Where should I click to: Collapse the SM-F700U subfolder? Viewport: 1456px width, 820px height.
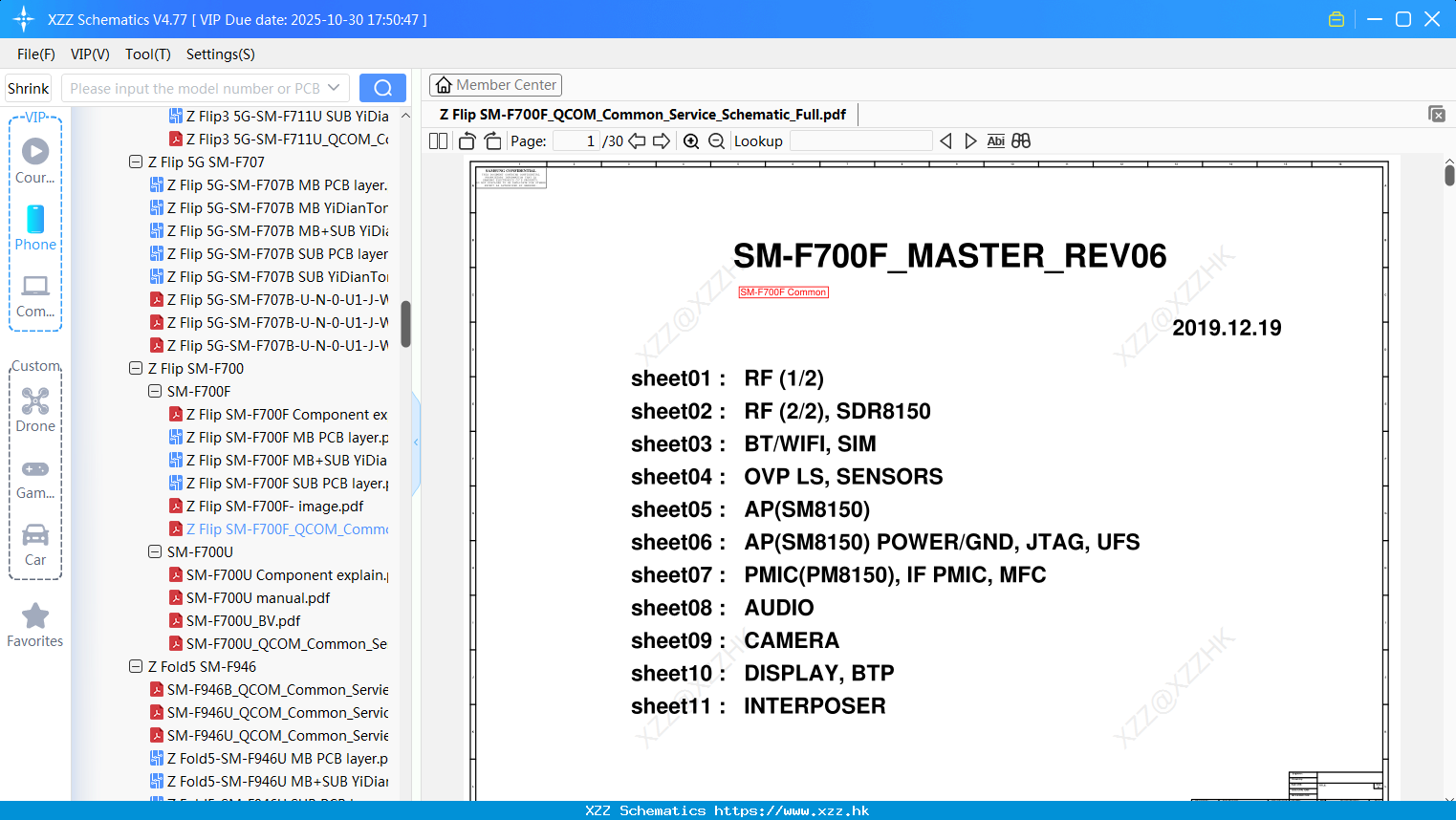click(155, 552)
